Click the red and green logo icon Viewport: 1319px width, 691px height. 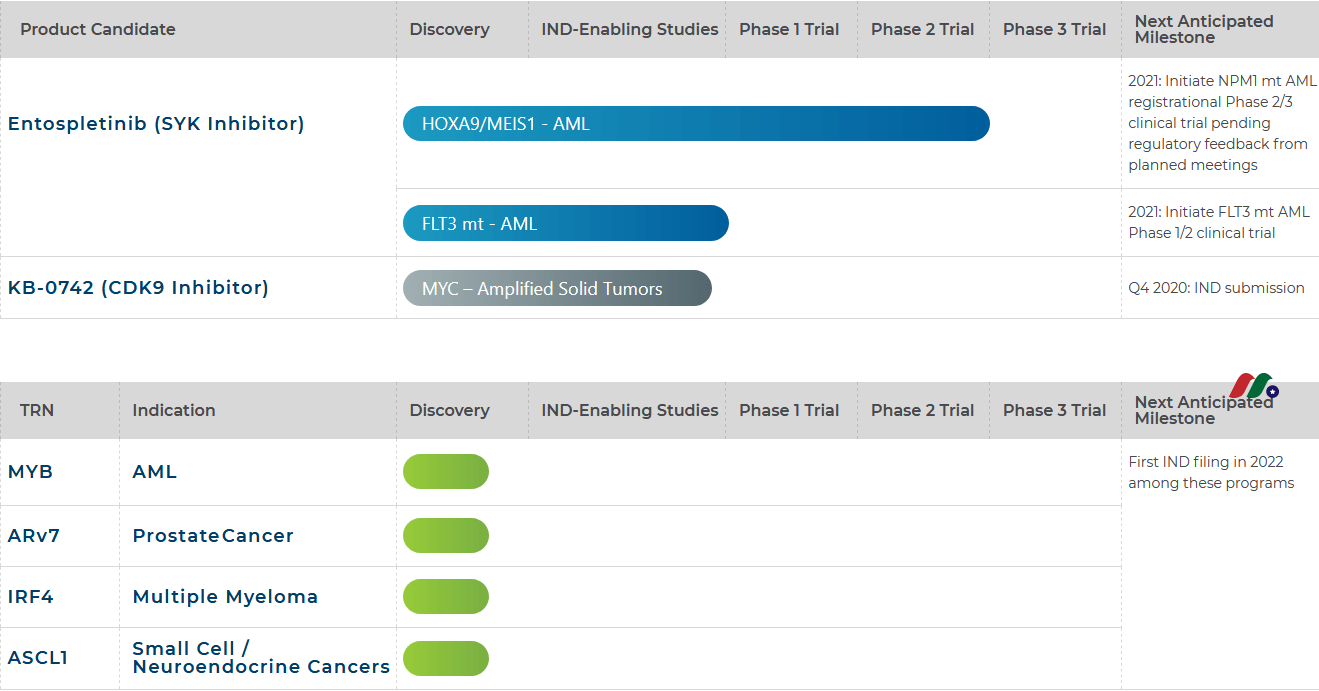(1254, 386)
